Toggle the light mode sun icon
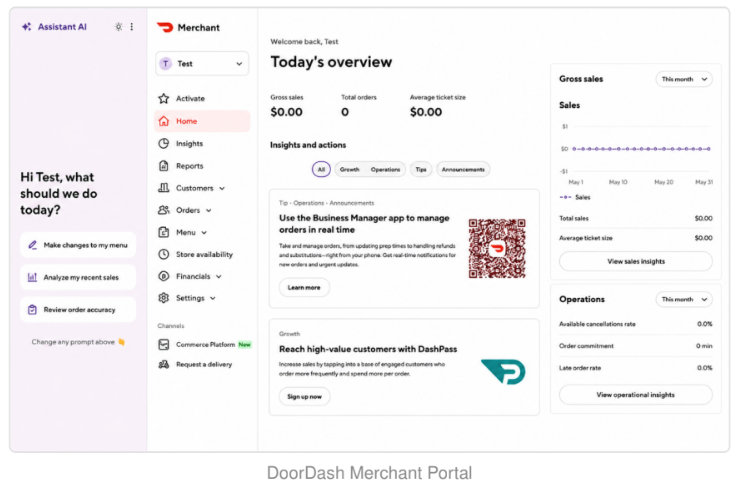The height and width of the screenshot is (490, 738). pyautogui.click(x=119, y=27)
